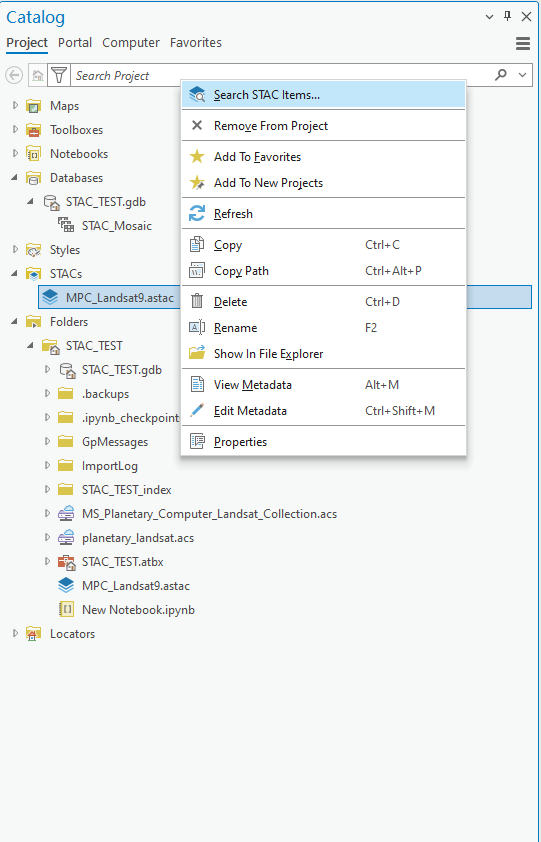Image resolution: width=541 pixels, height=842 pixels.
Task: Open the Catalog hamburger menu
Action: coord(523,43)
